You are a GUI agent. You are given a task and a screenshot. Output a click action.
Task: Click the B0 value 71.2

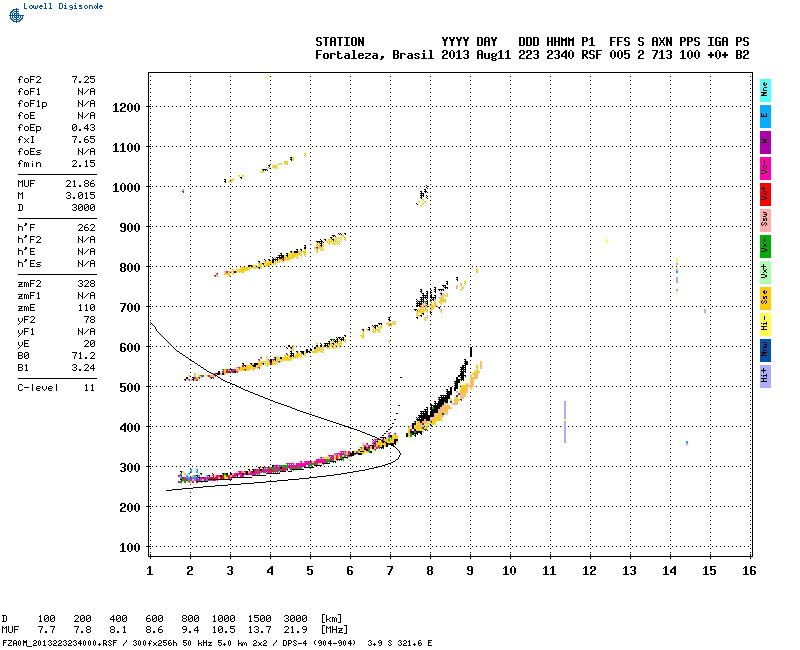click(x=84, y=356)
